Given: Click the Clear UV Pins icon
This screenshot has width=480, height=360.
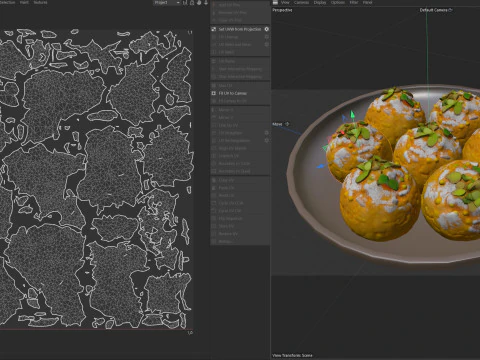Looking at the screenshot, I should coord(214,20).
